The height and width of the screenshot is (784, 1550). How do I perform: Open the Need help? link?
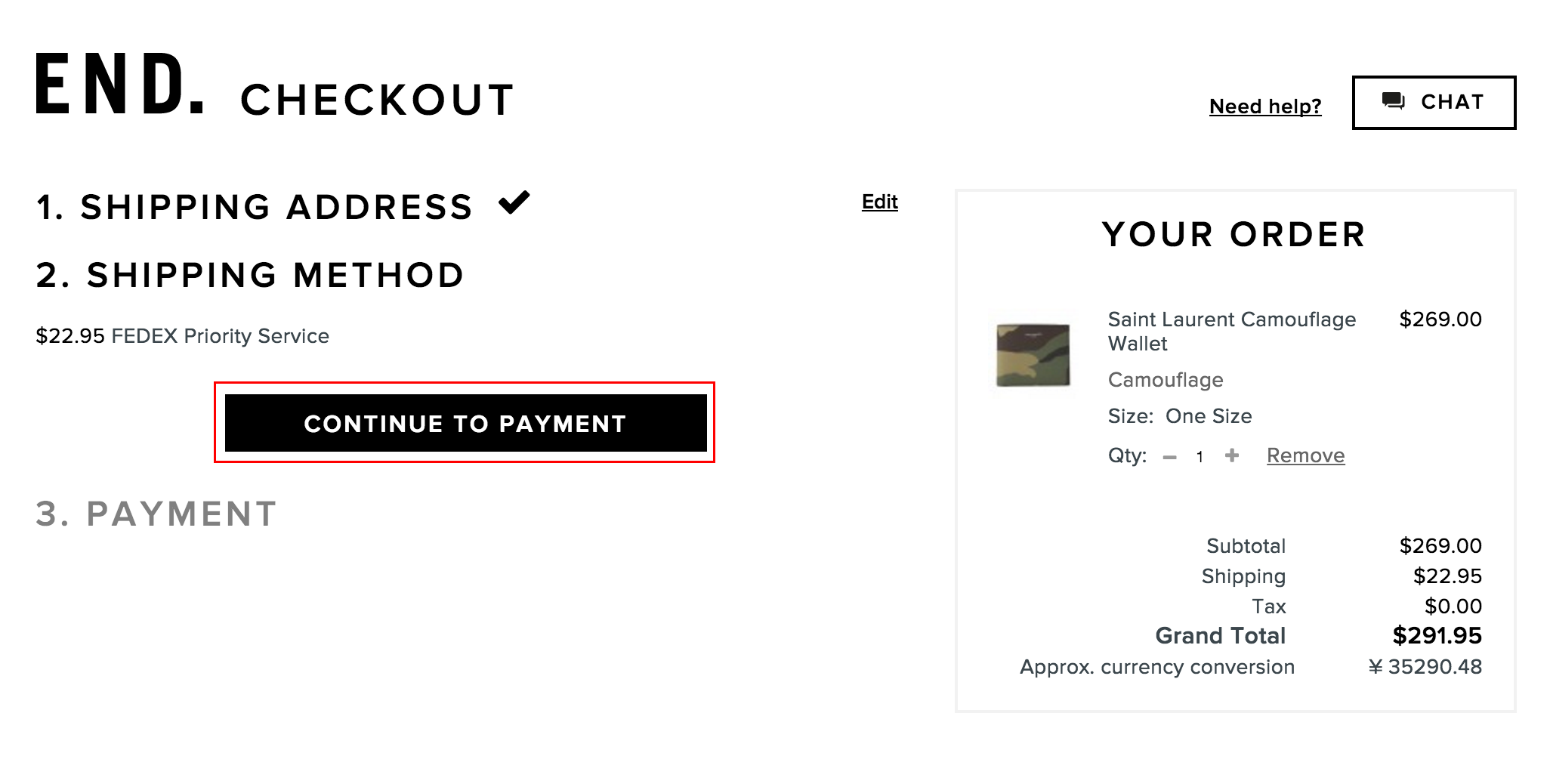1265,106
